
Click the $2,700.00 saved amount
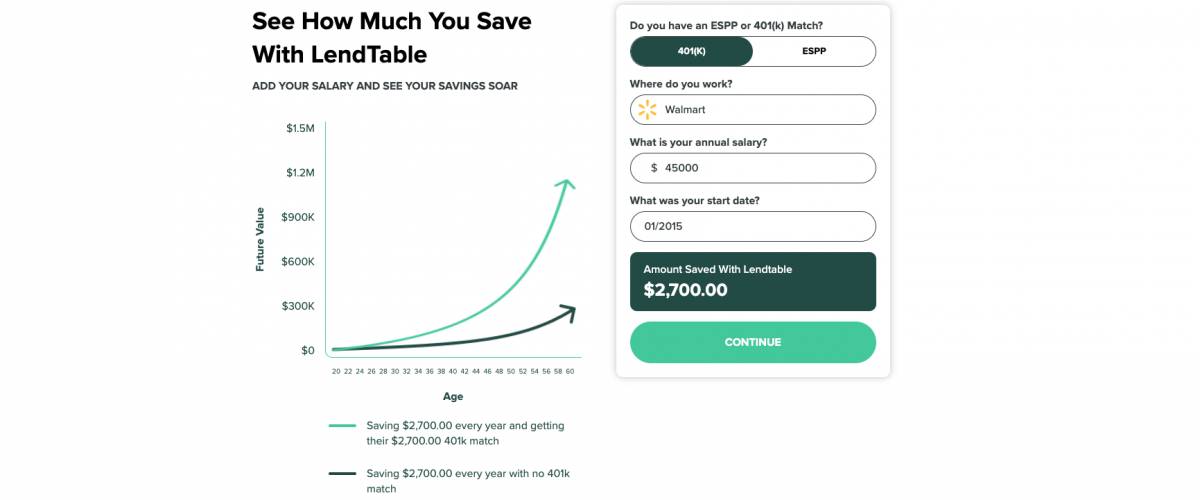(685, 291)
